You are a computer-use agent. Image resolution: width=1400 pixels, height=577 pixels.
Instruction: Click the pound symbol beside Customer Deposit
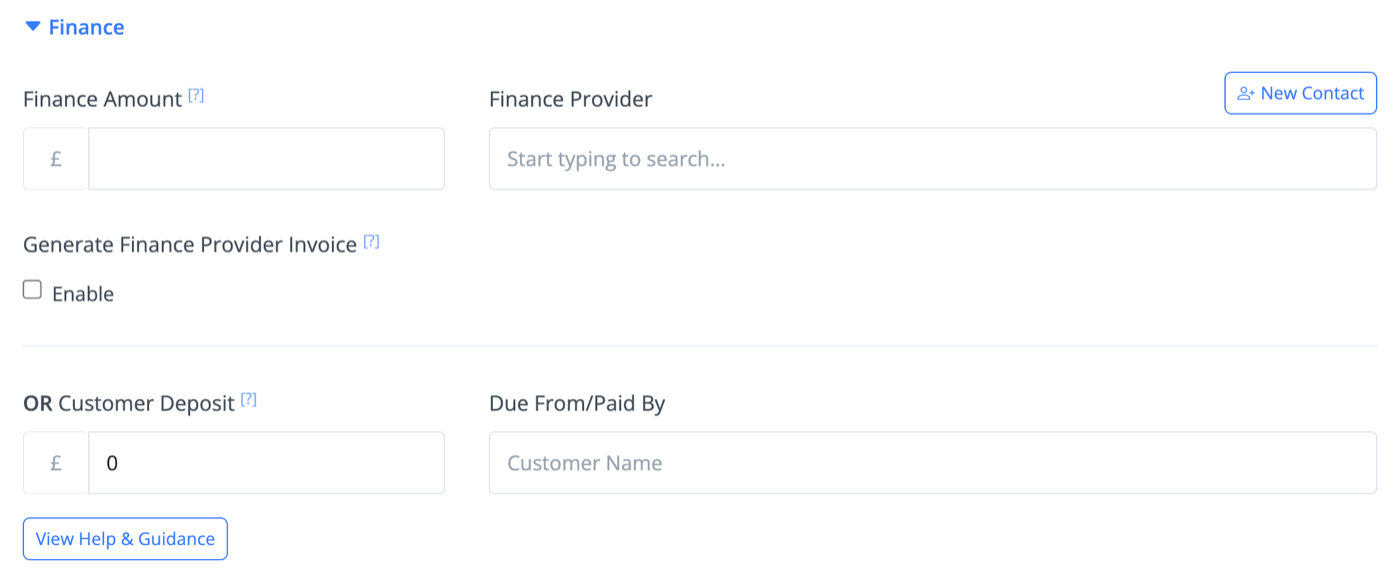pyautogui.click(x=56, y=463)
